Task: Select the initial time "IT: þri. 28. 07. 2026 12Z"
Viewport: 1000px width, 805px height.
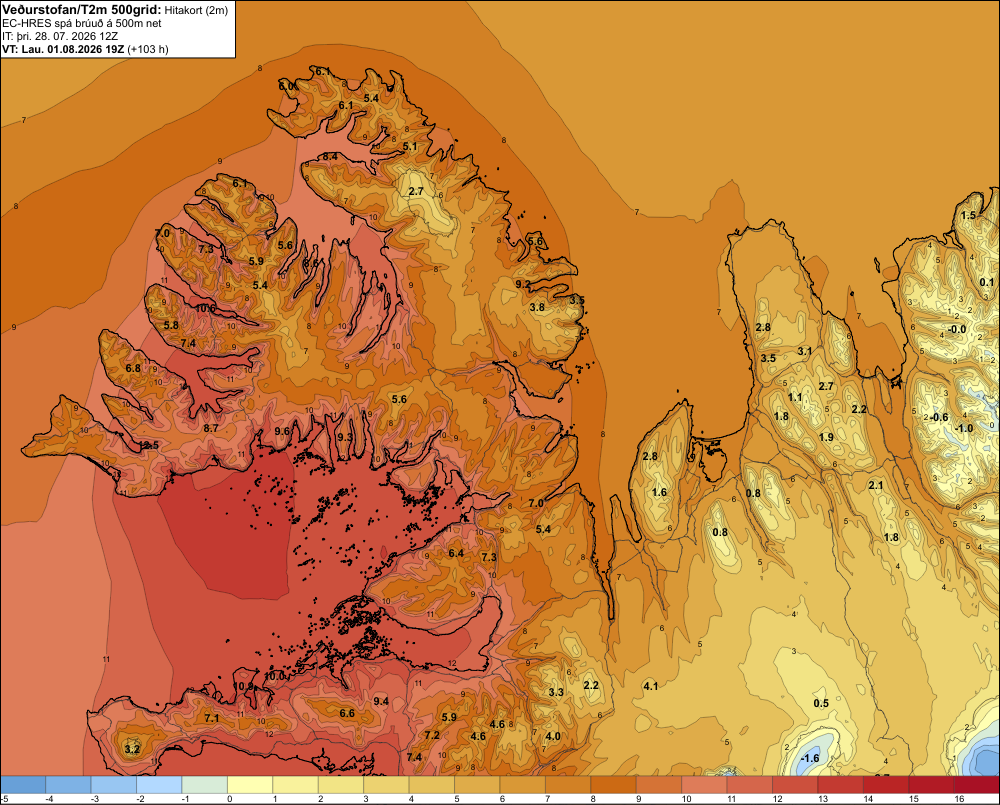Action: (60, 36)
